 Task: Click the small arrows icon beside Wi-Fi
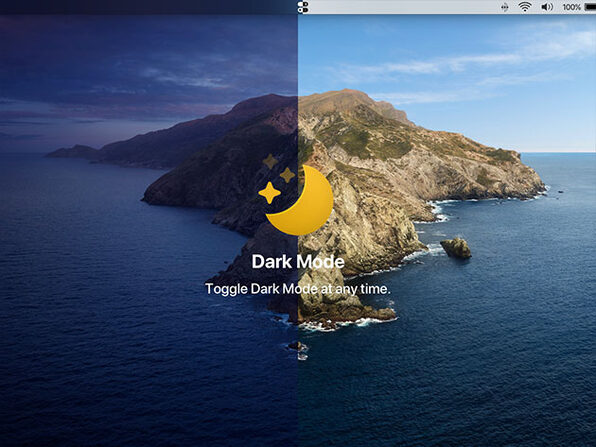click(505, 7)
